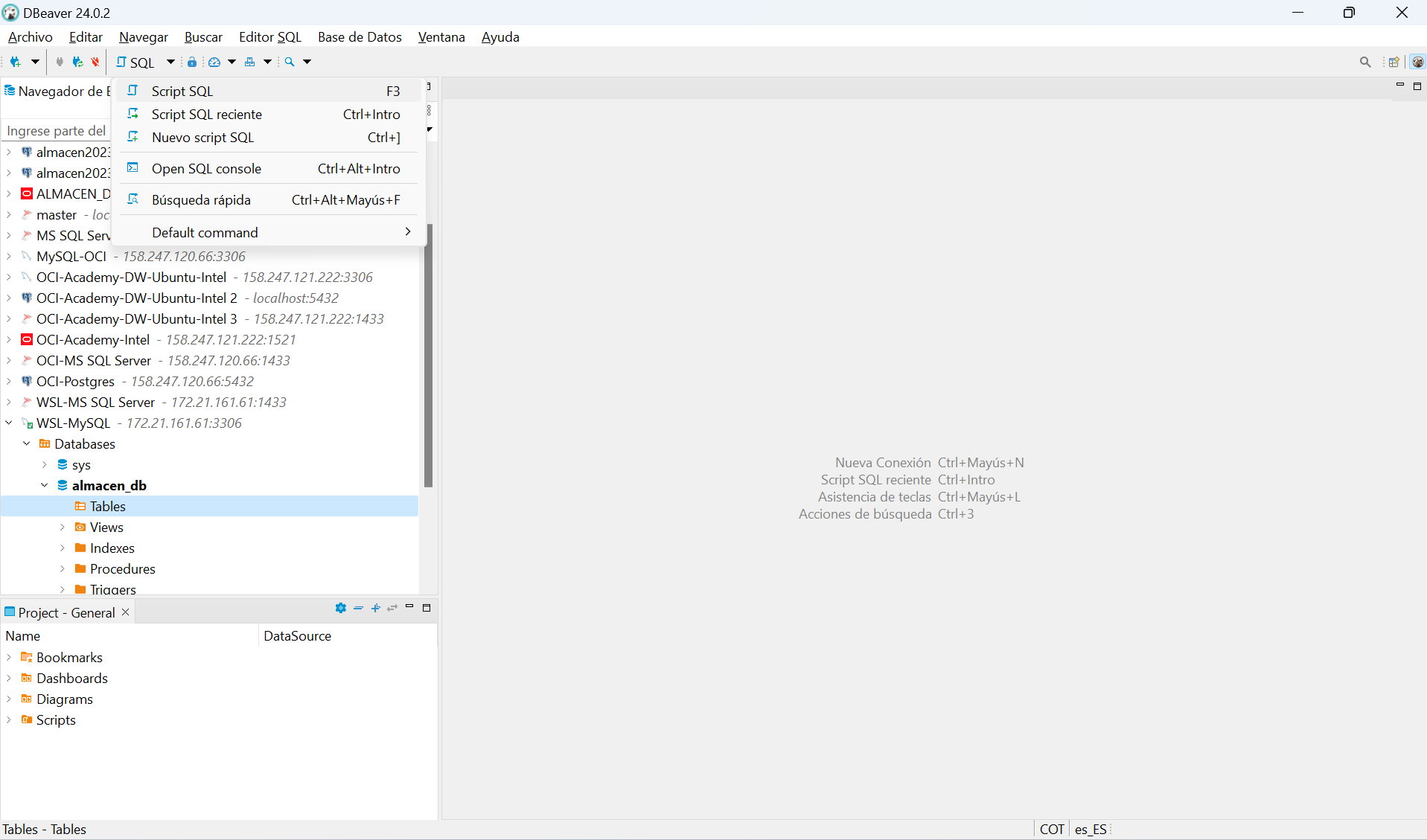The height and width of the screenshot is (840, 1427).
Task: Click the es_ES locale status entry
Action: tap(1091, 829)
